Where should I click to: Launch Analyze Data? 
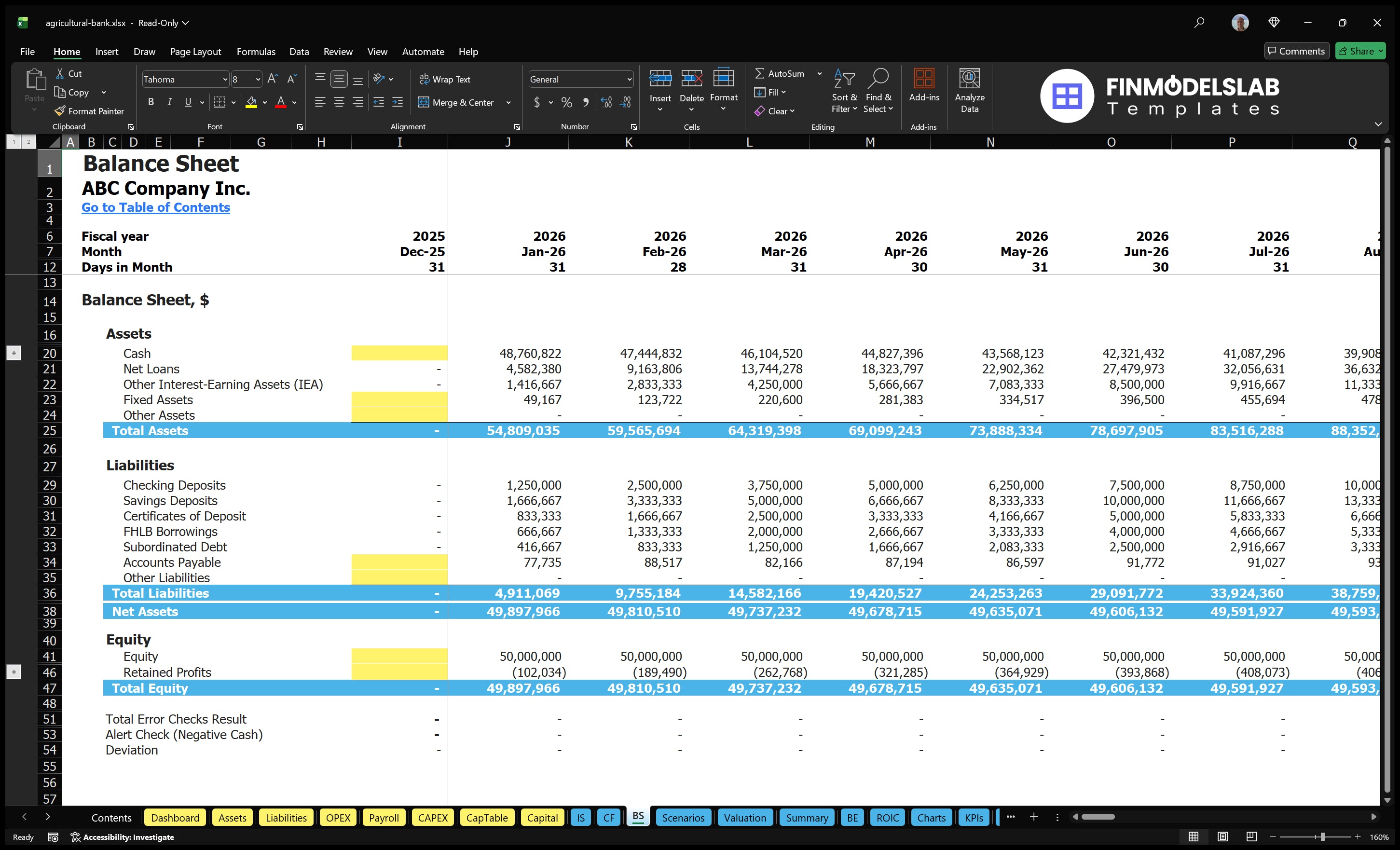(x=970, y=91)
